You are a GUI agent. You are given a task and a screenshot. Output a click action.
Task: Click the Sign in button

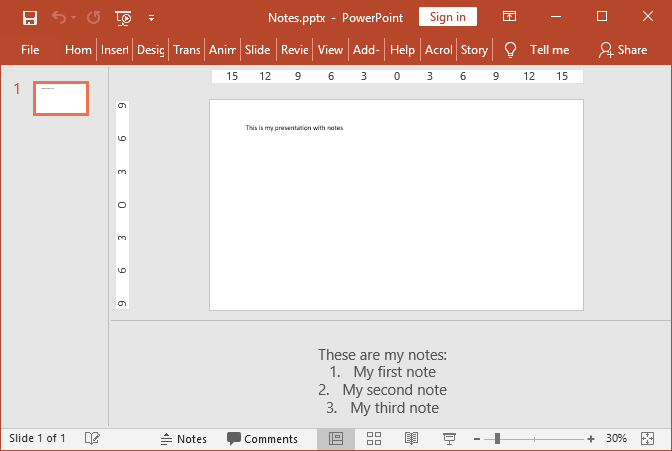(x=447, y=17)
